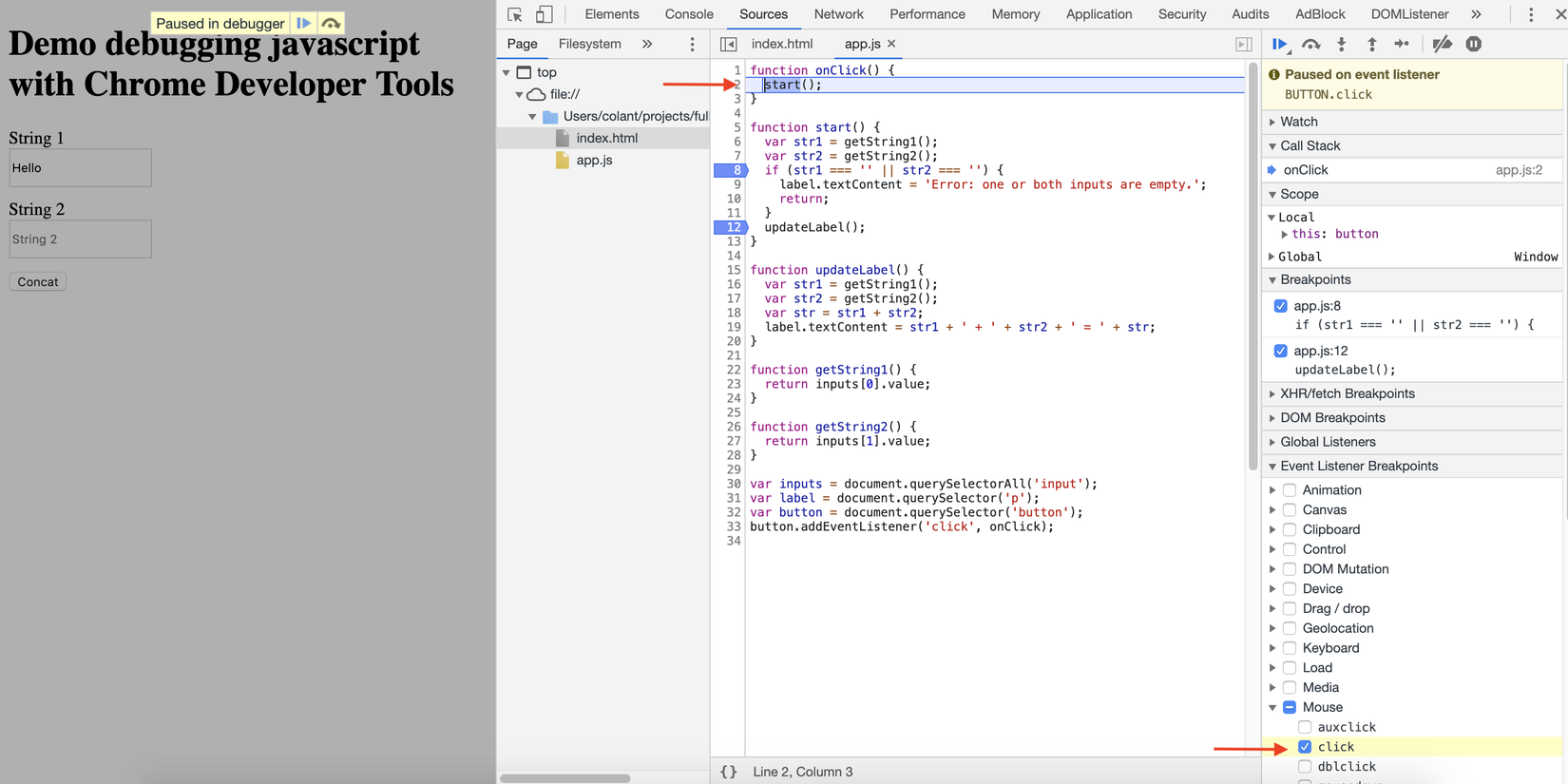Screen dimensions: 1568x784
Task: Toggle Pause on exceptions icon
Action: pyautogui.click(x=1473, y=45)
